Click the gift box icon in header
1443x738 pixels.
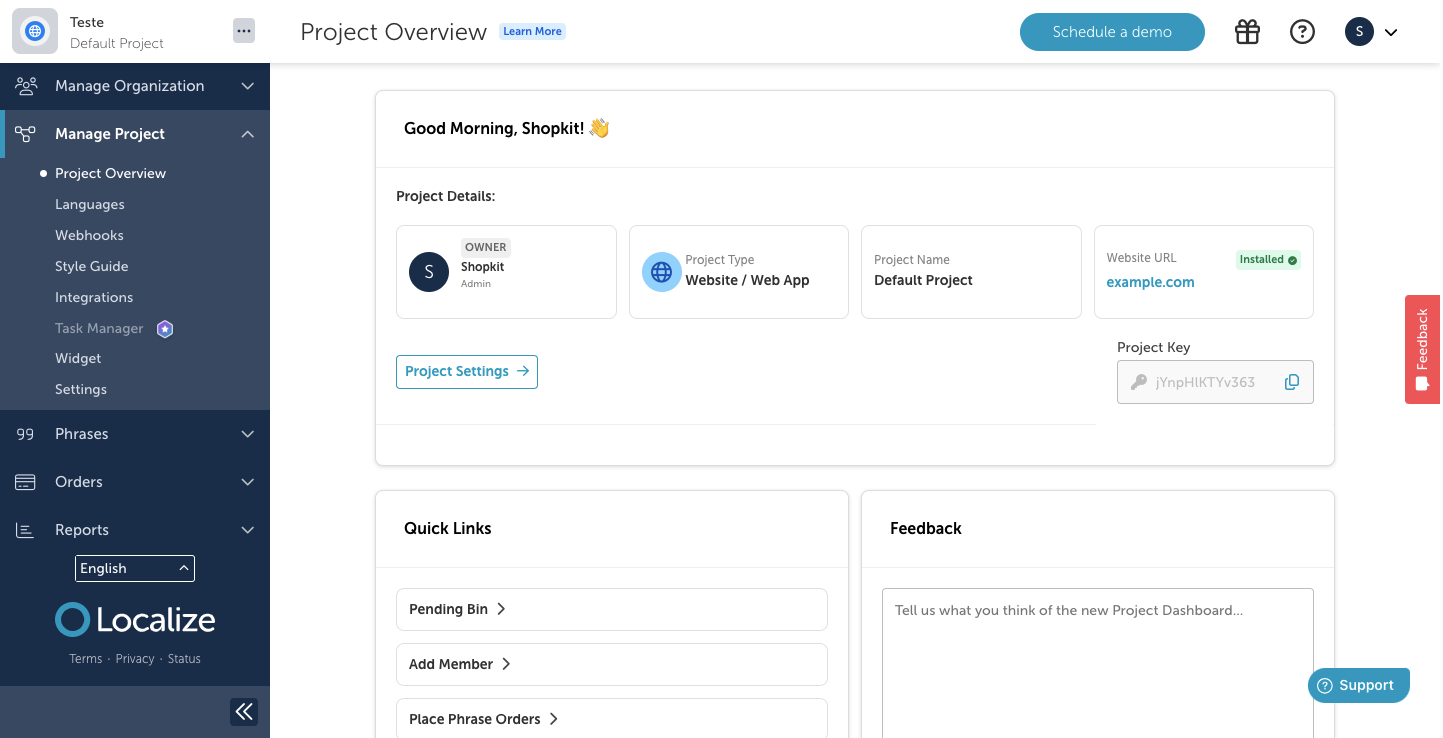click(1247, 32)
